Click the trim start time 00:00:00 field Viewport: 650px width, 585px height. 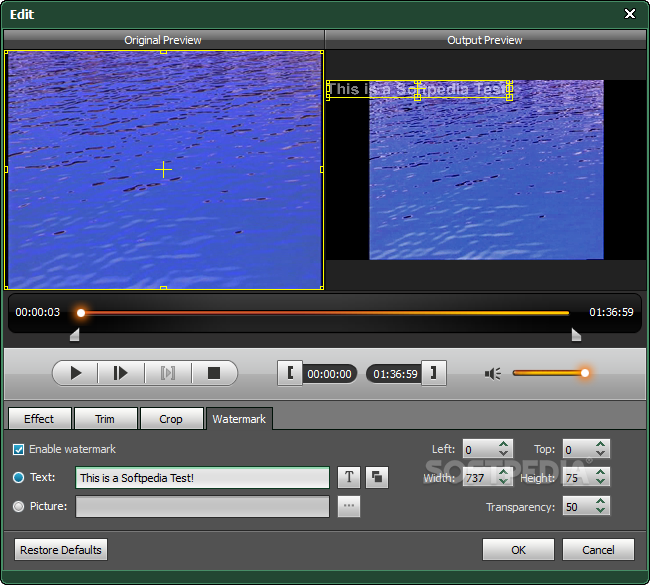point(329,374)
